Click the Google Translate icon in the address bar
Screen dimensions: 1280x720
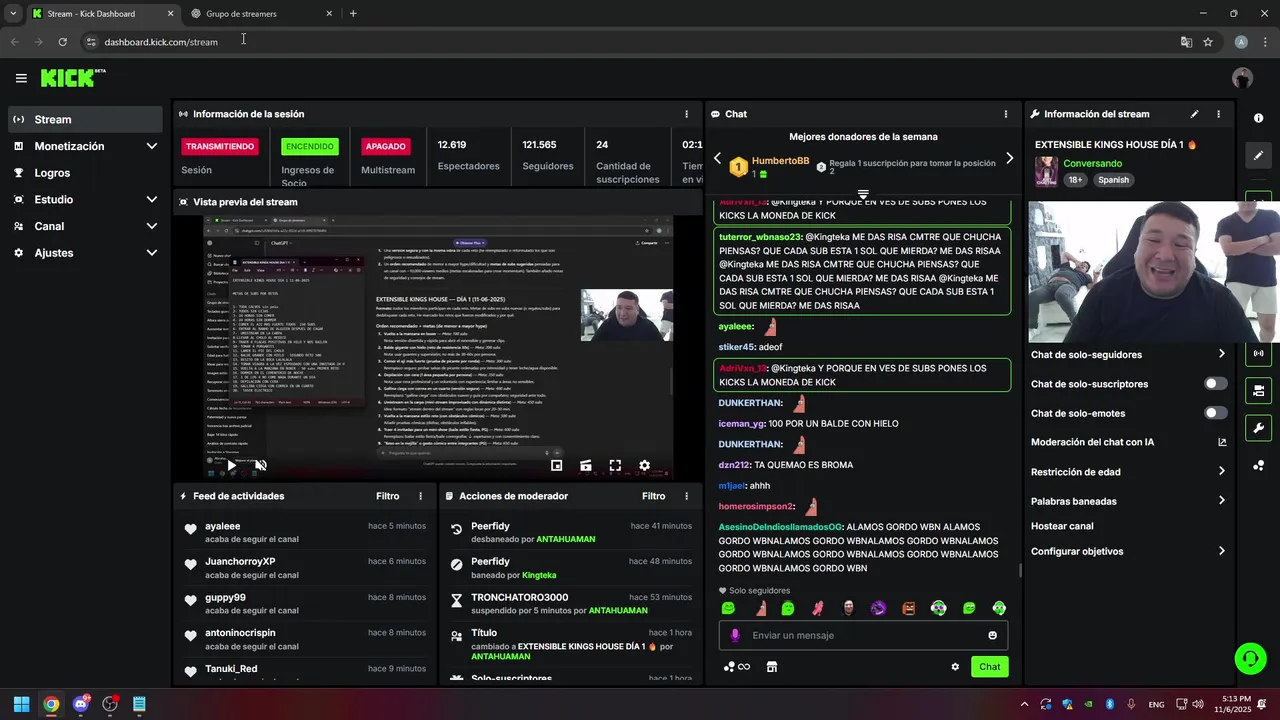[x=1186, y=42]
